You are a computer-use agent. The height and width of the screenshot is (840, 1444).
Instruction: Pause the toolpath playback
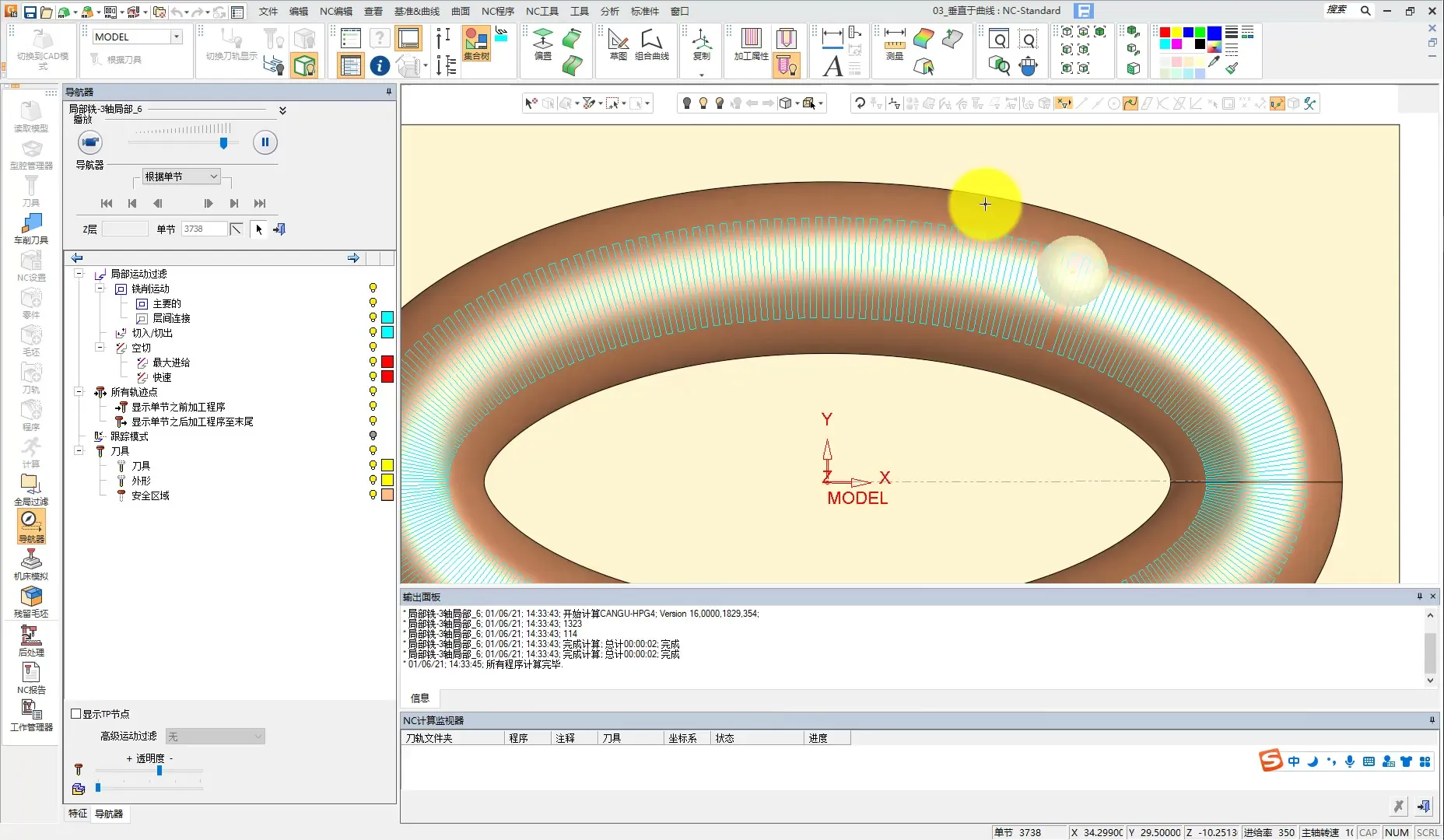265,142
